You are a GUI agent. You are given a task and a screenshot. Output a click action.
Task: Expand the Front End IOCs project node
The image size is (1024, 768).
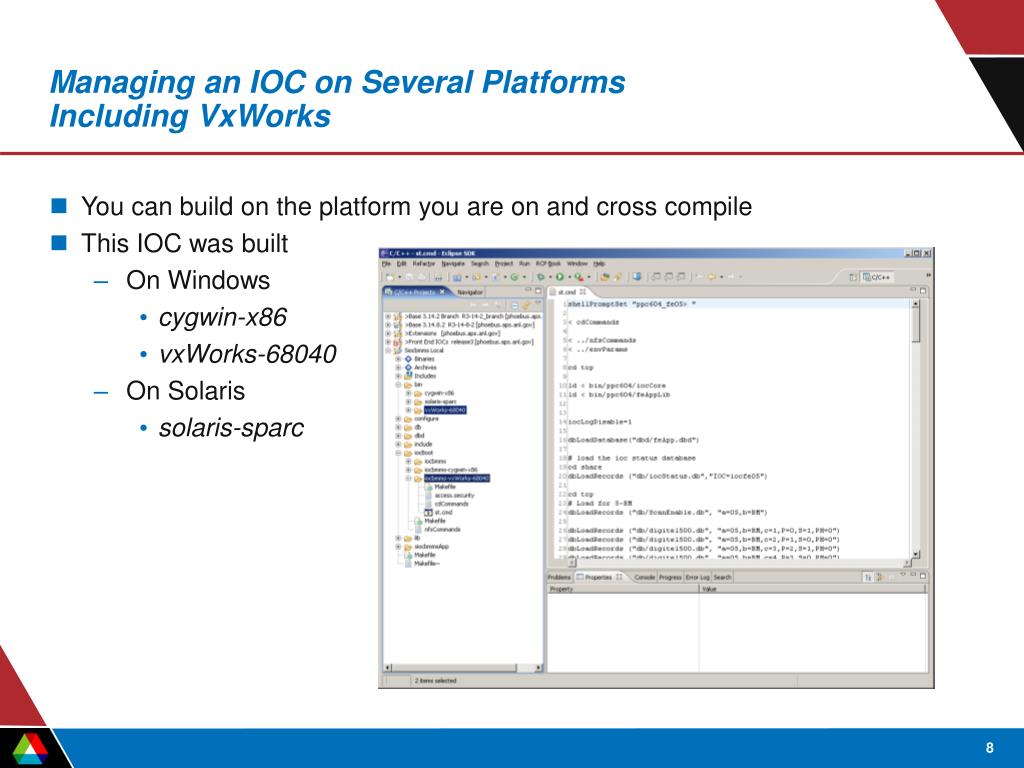(x=388, y=342)
